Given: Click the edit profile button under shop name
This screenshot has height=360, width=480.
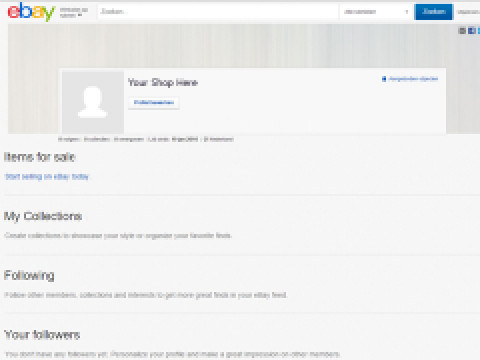Looking at the screenshot, I should pyautogui.click(x=154, y=103).
